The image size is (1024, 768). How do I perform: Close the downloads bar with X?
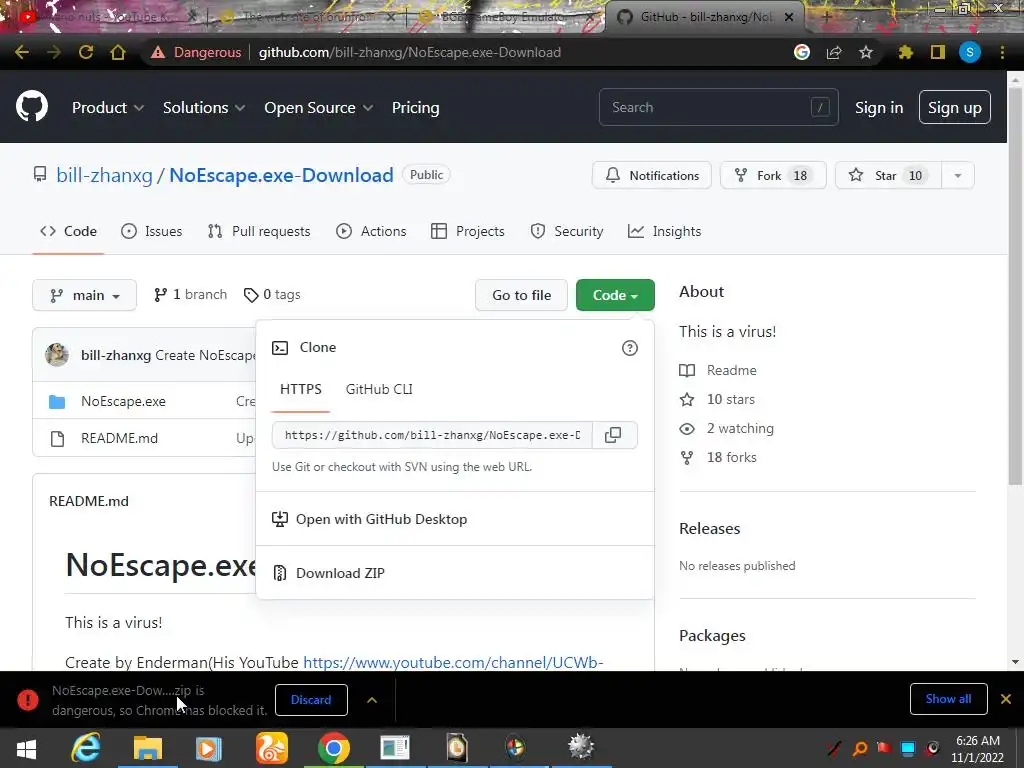(1006, 699)
